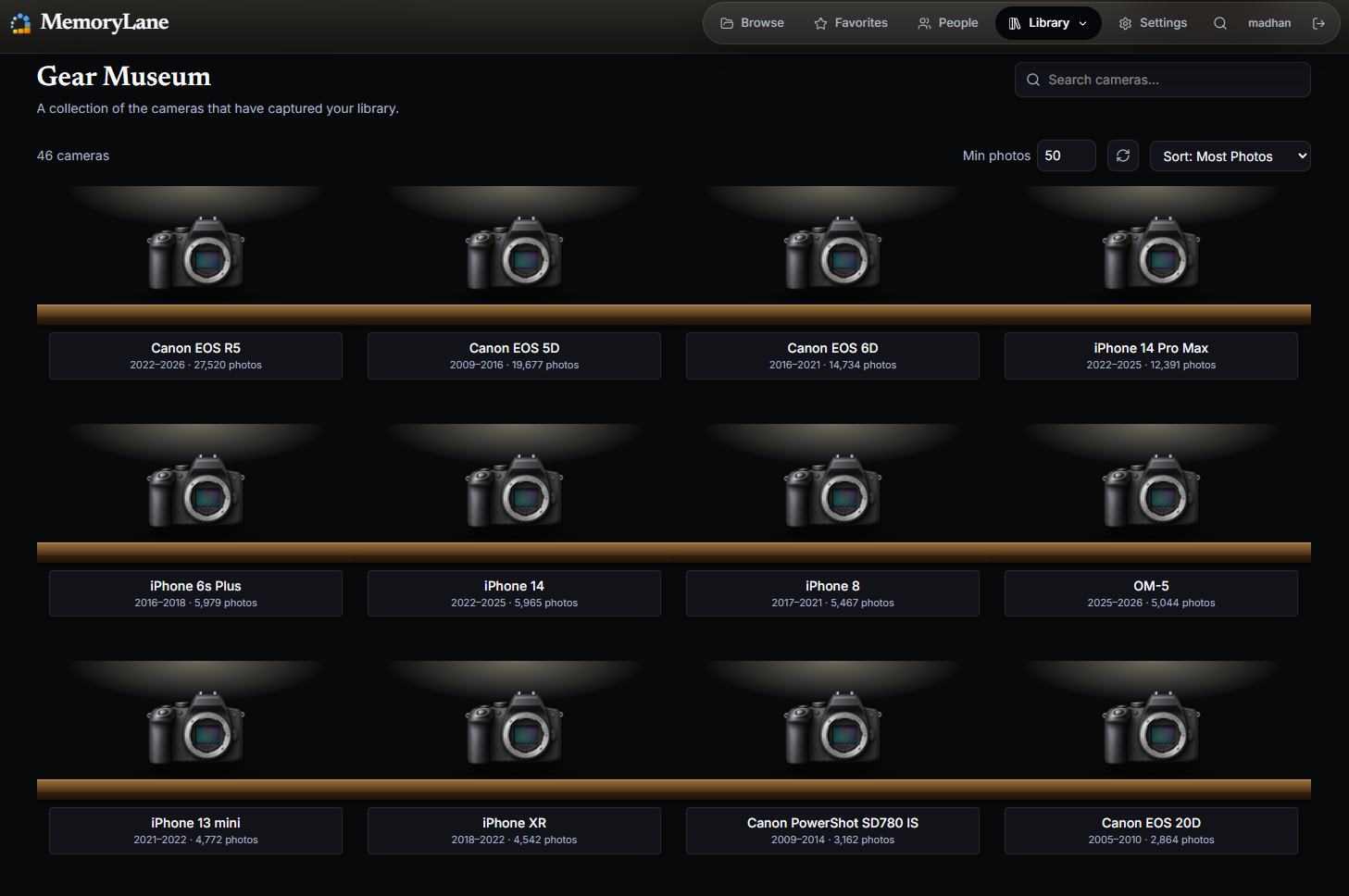Image resolution: width=1349 pixels, height=896 pixels.
Task: Open the iPhone 14 camera image
Action: (515, 491)
